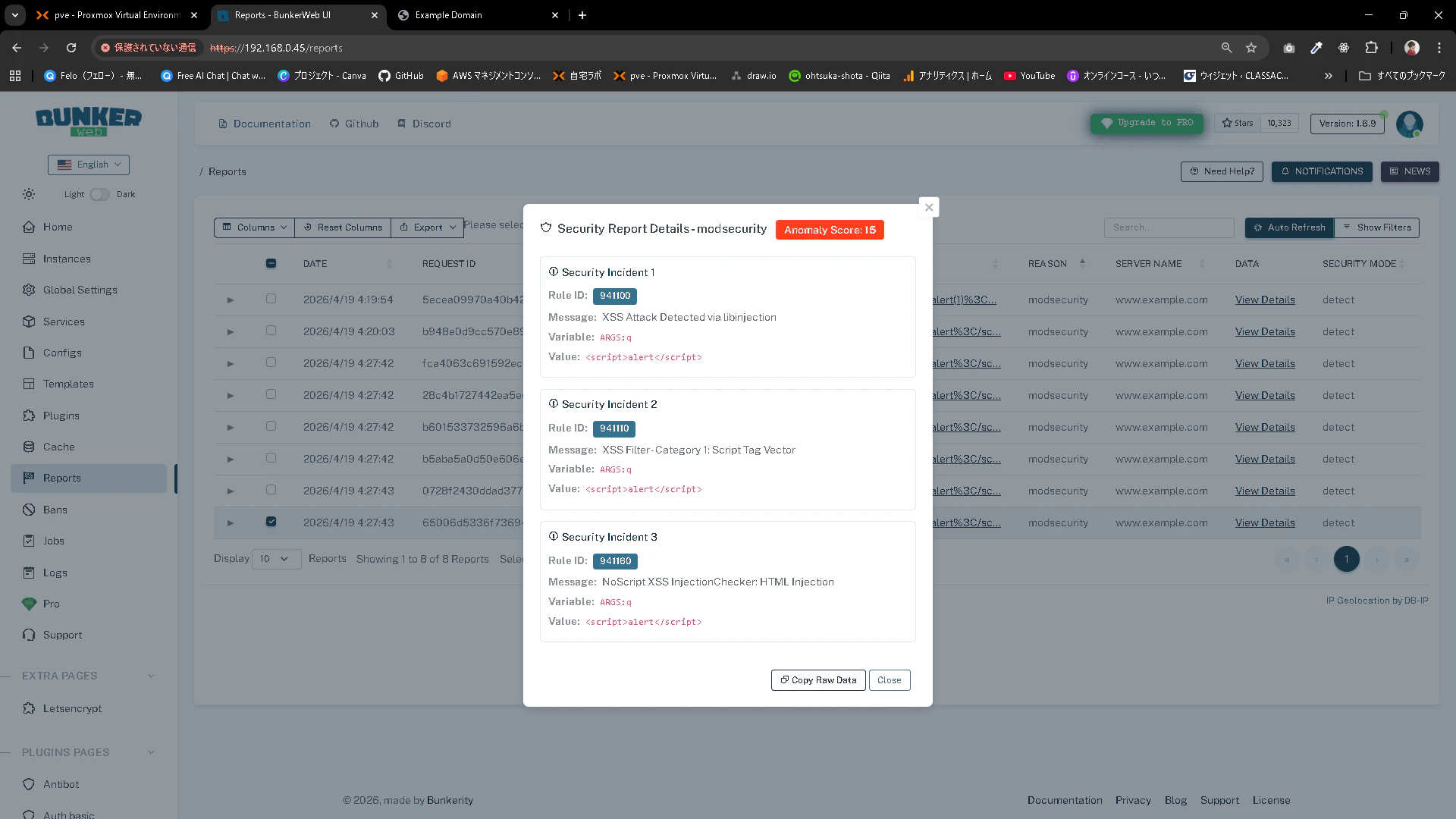This screenshot has width=1456, height=819.
Task: Open the Templates layout icon
Action: click(29, 384)
